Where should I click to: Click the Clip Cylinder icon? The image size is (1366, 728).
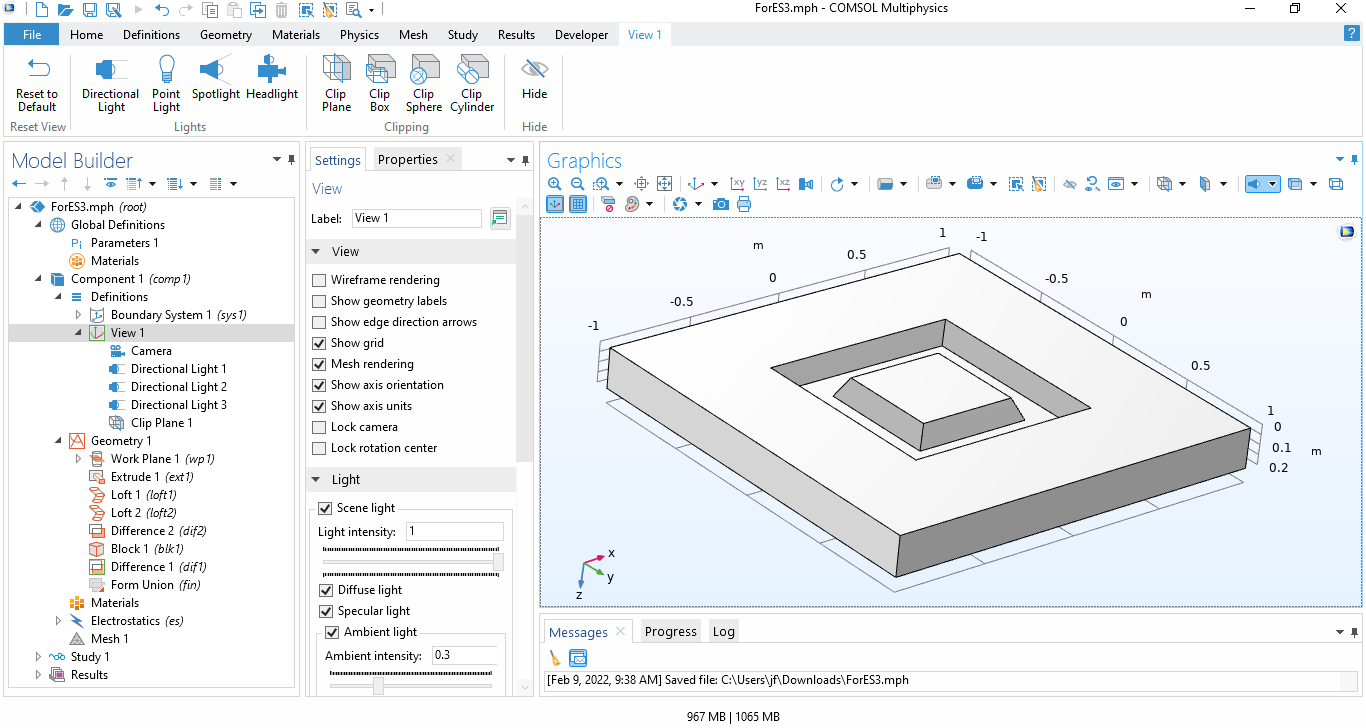point(472,84)
